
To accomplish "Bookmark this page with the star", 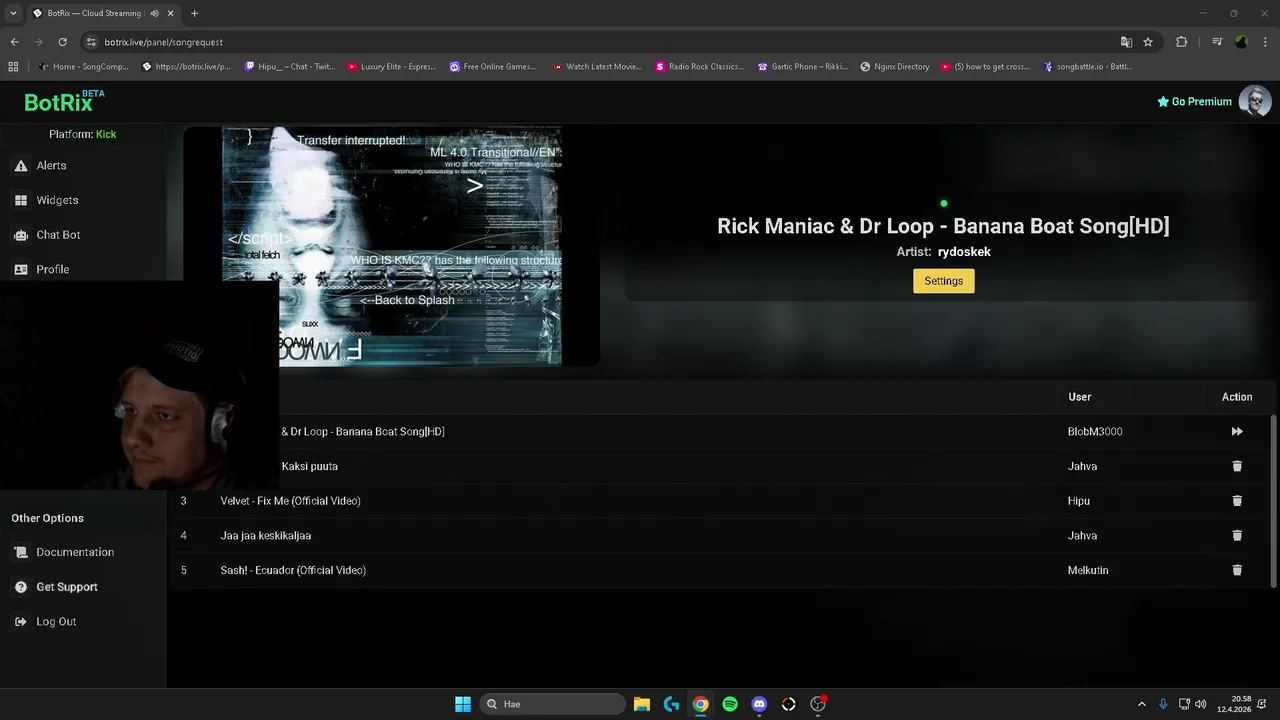I will pyautogui.click(x=1148, y=42).
